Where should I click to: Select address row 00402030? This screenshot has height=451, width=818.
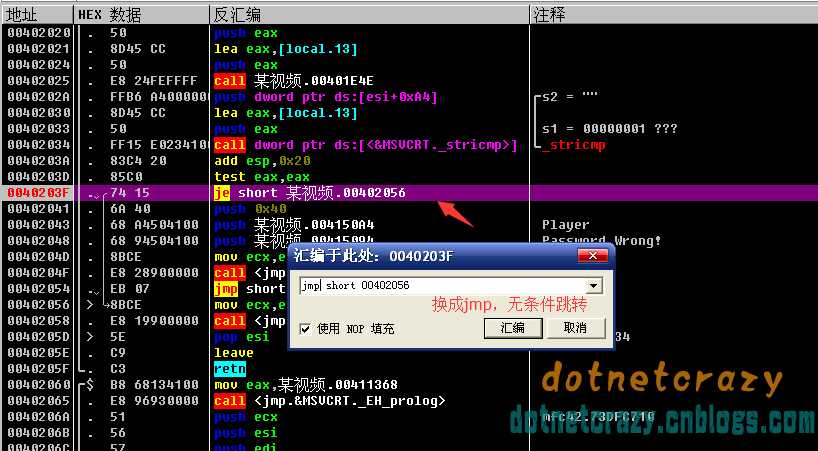[x=39, y=113]
